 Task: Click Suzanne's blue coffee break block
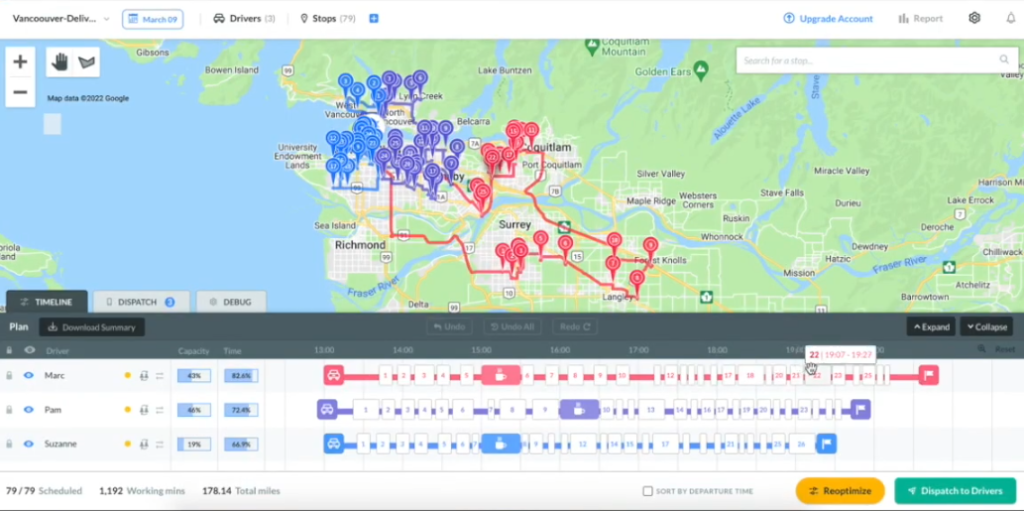tap(501, 444)
